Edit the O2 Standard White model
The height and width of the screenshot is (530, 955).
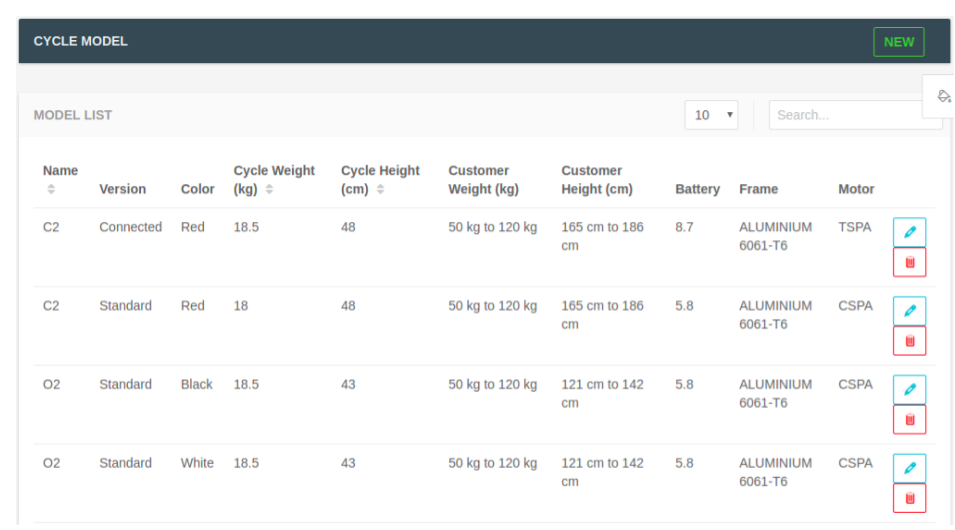tap(909, 468)
